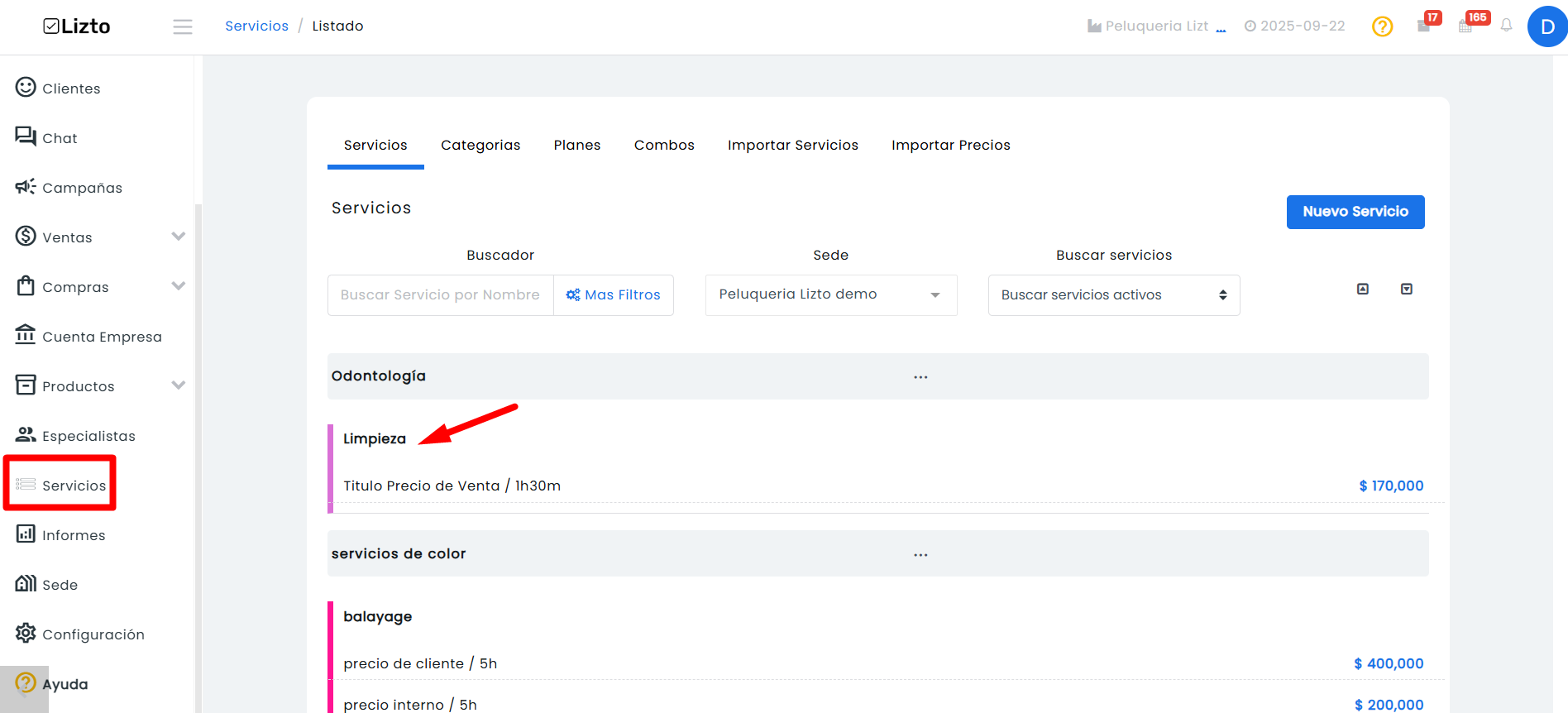Open Configuración gear in sidebar
Screen dimensions: 1568x713
point(79,634)
